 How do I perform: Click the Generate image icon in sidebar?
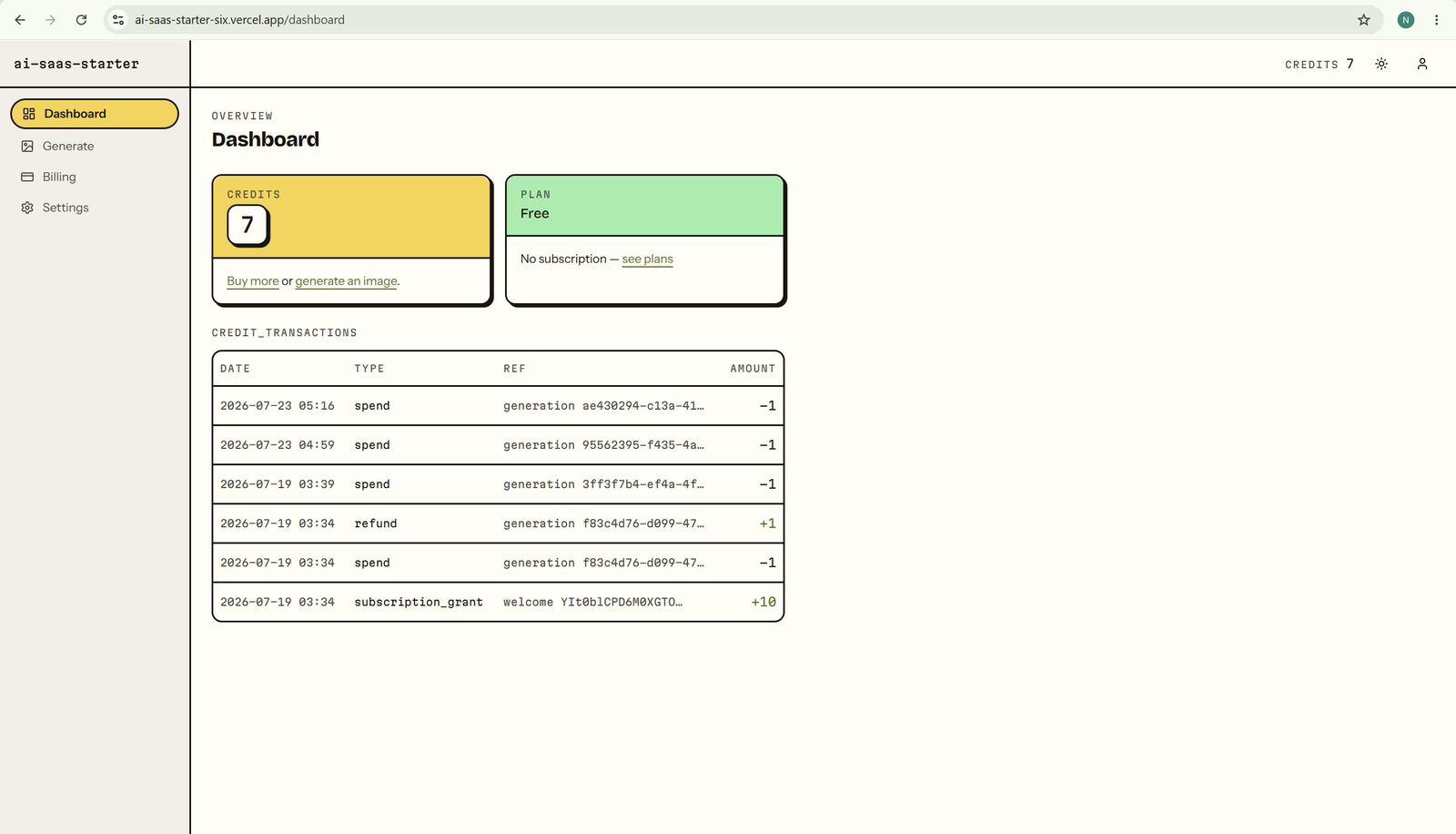tap(27, 146)
